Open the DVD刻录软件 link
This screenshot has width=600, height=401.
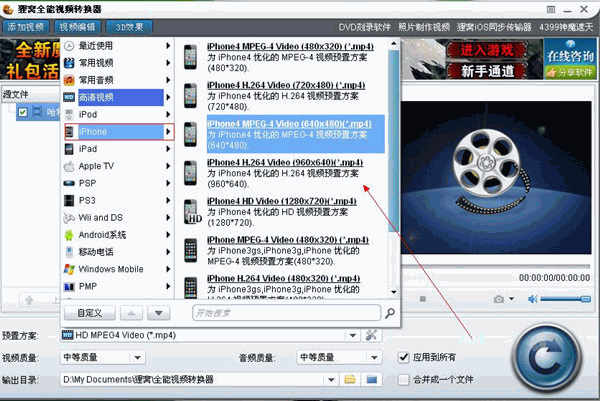tap(364, 27)
